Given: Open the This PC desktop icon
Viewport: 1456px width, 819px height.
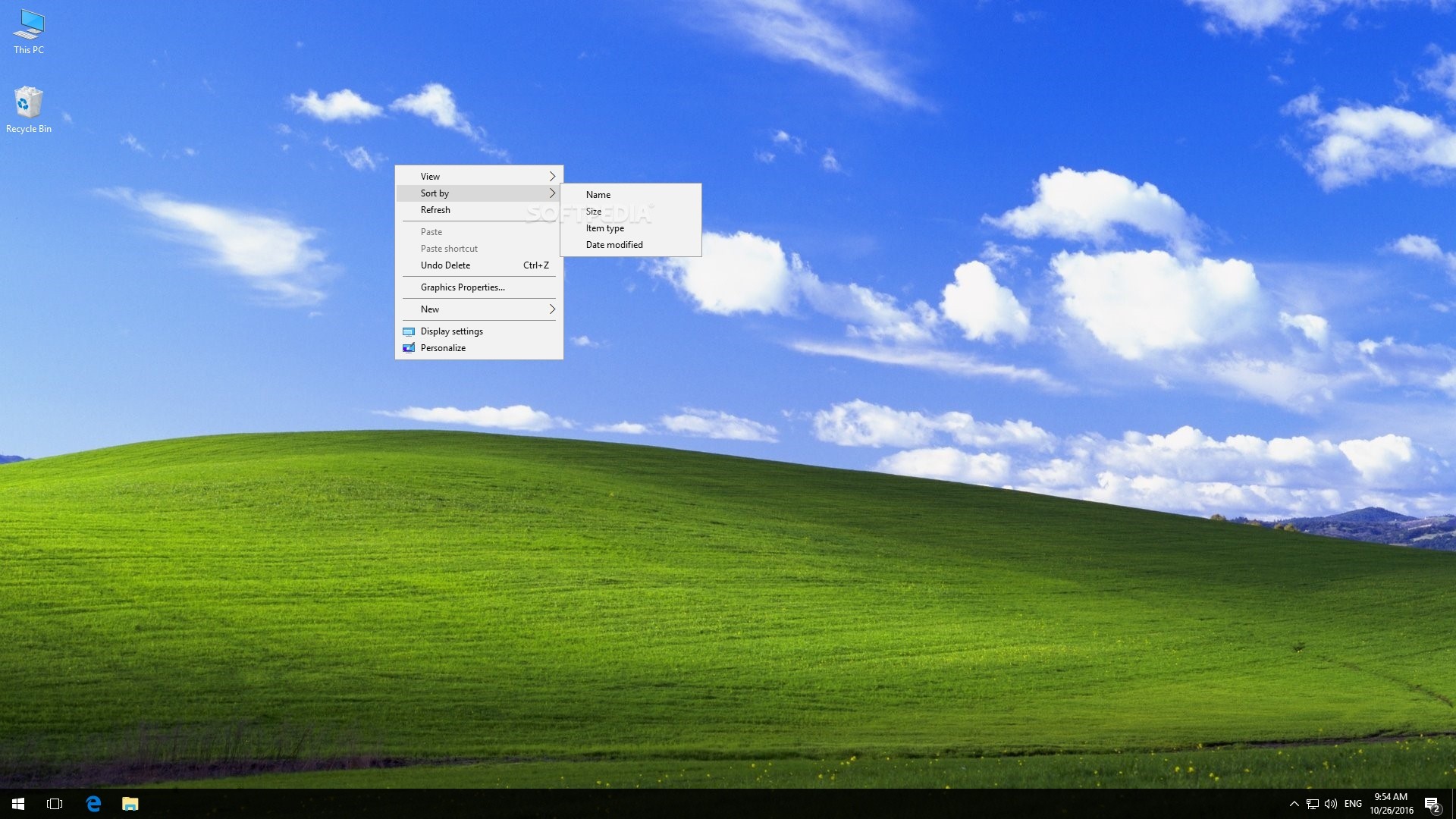Looking at the screenshot, I should point(29,32).
